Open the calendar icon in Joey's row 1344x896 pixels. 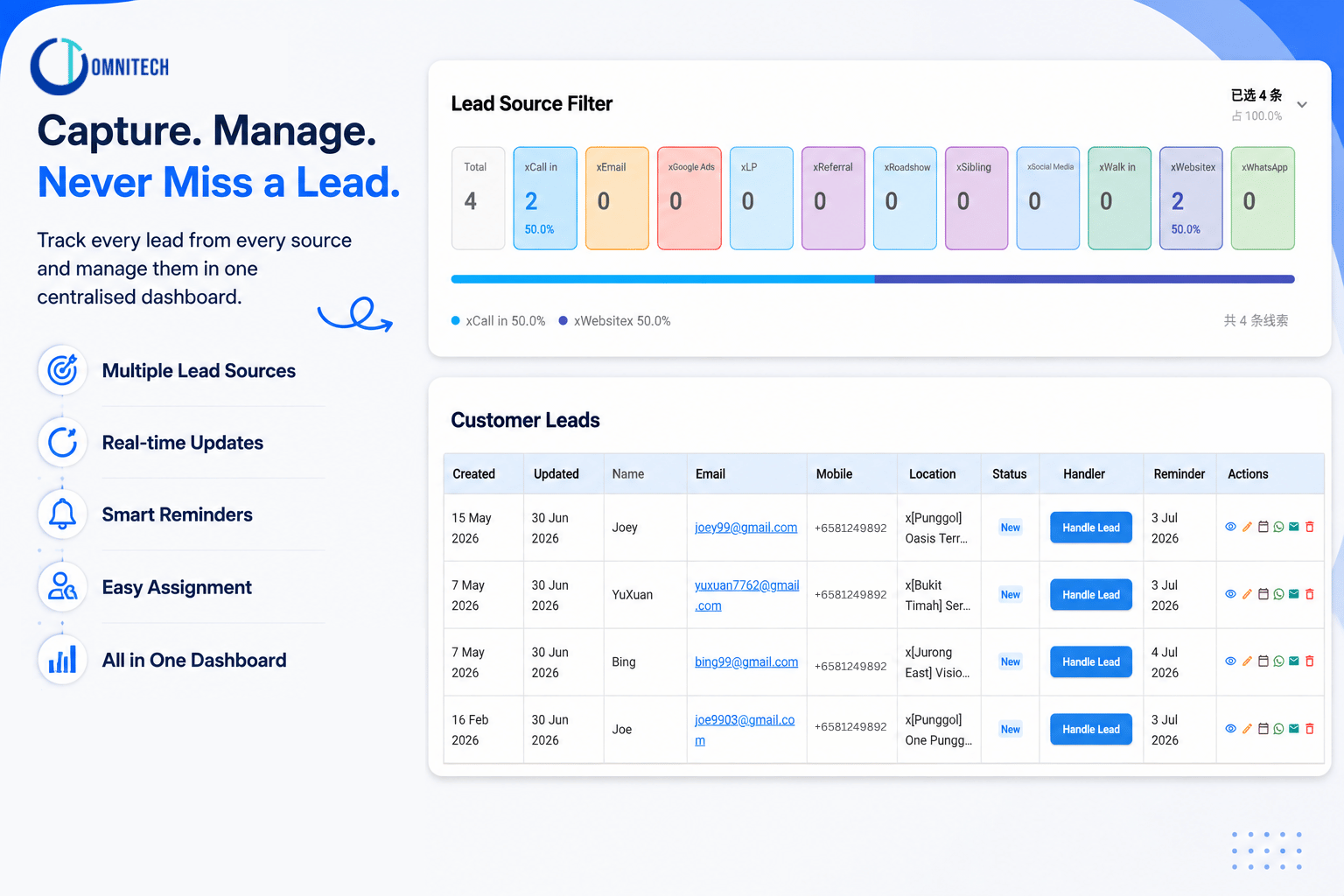pyautogui.click(x=1263, y=527)
